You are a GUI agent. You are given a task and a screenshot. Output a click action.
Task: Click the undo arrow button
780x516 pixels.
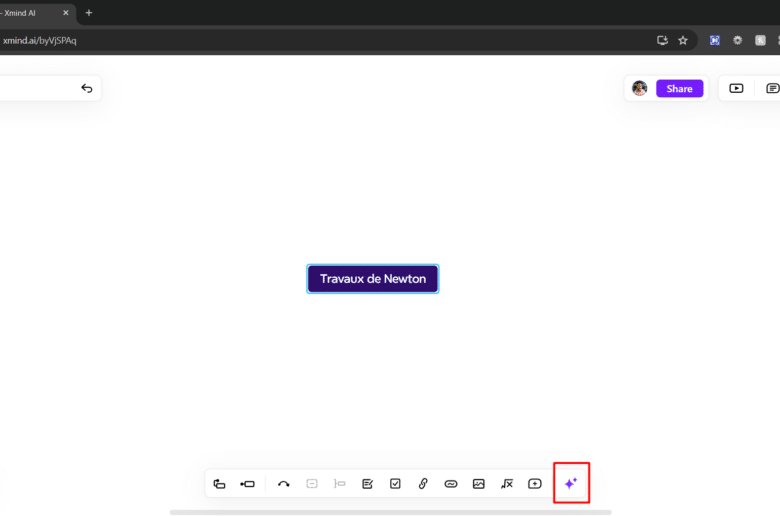click(x=87, y=88)
